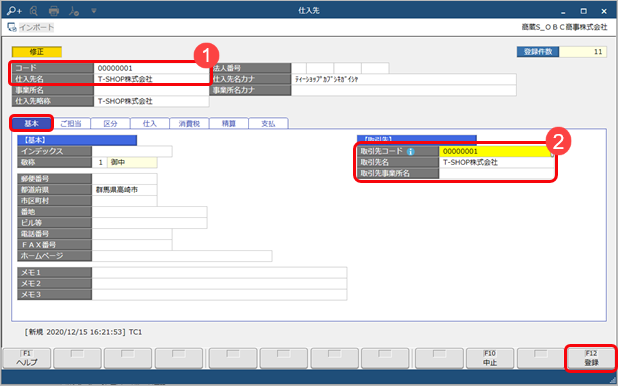Click the F10 中止 button

(x=490, y=358)
